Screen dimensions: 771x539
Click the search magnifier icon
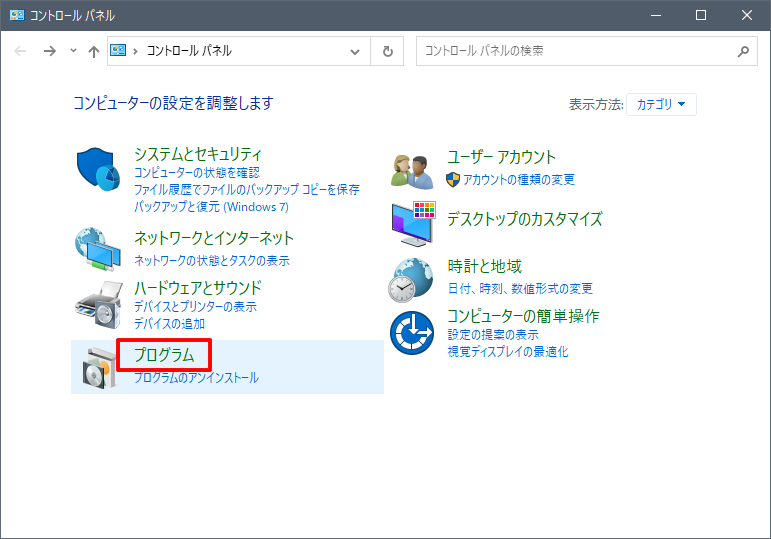pos(743,51)
